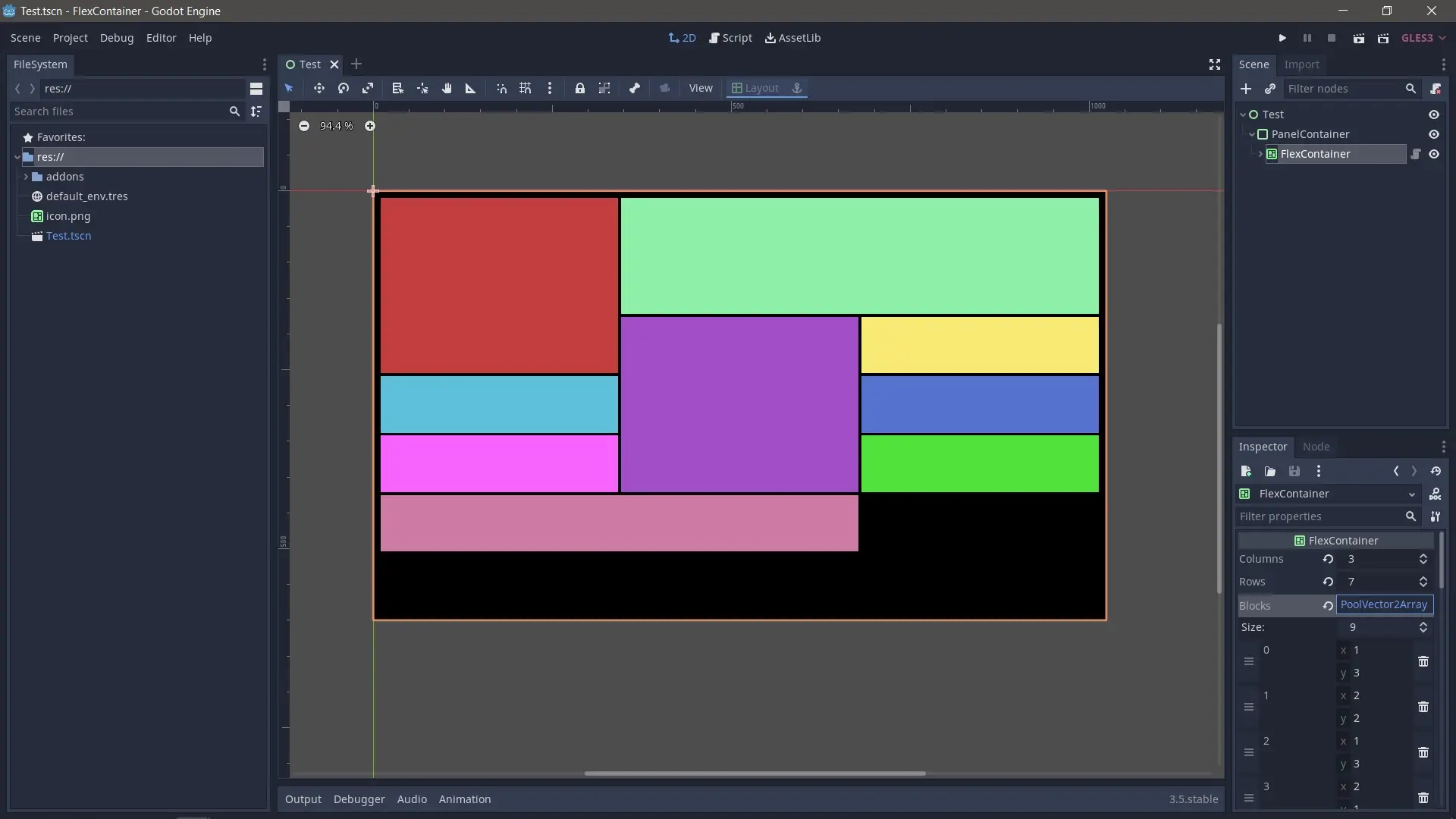Delete Blocks array element 0
Viewport: 1456px width, 819px height.
click(x=1423, y=661)
